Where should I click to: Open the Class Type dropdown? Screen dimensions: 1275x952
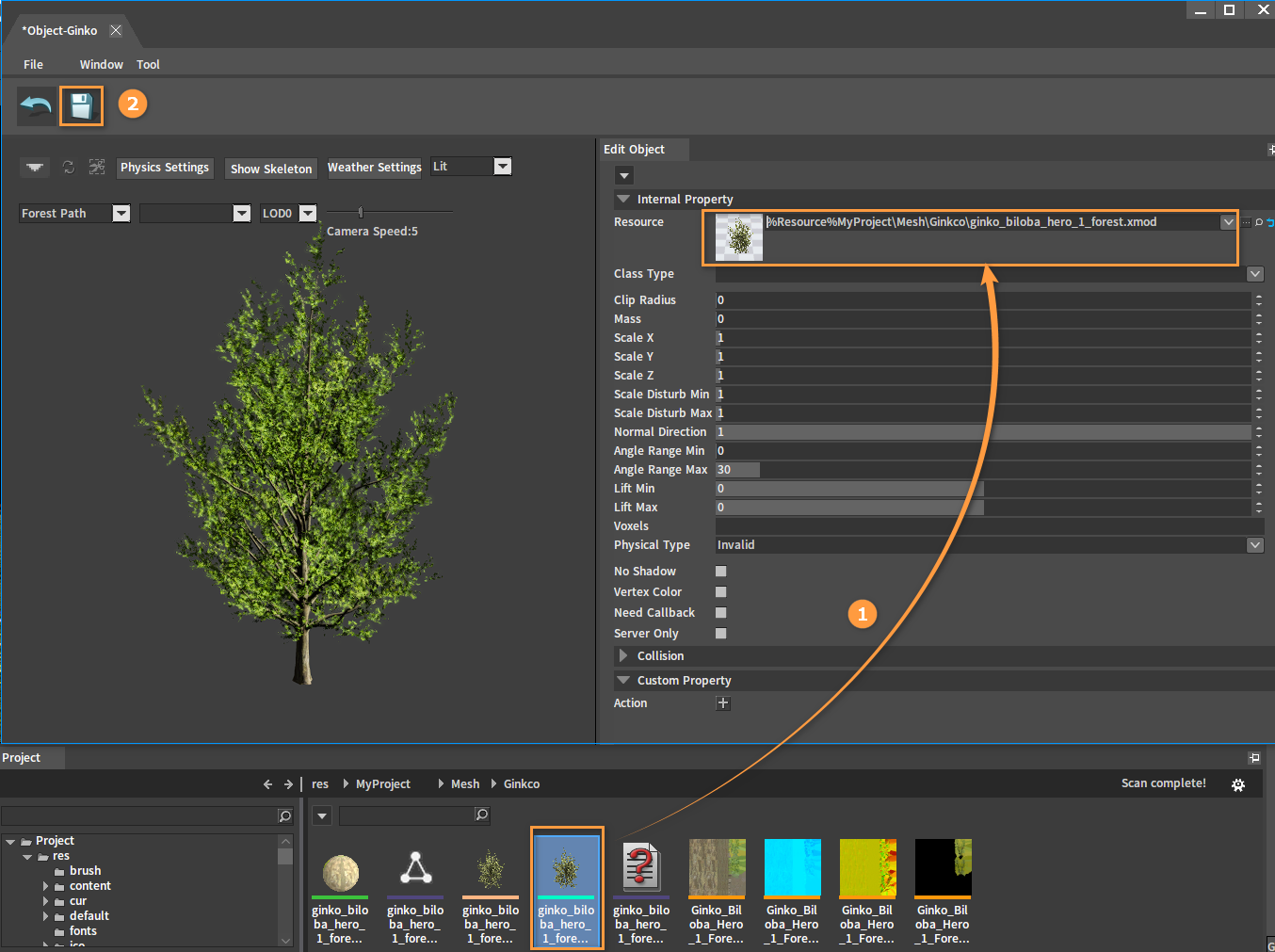click(1255, 274)
